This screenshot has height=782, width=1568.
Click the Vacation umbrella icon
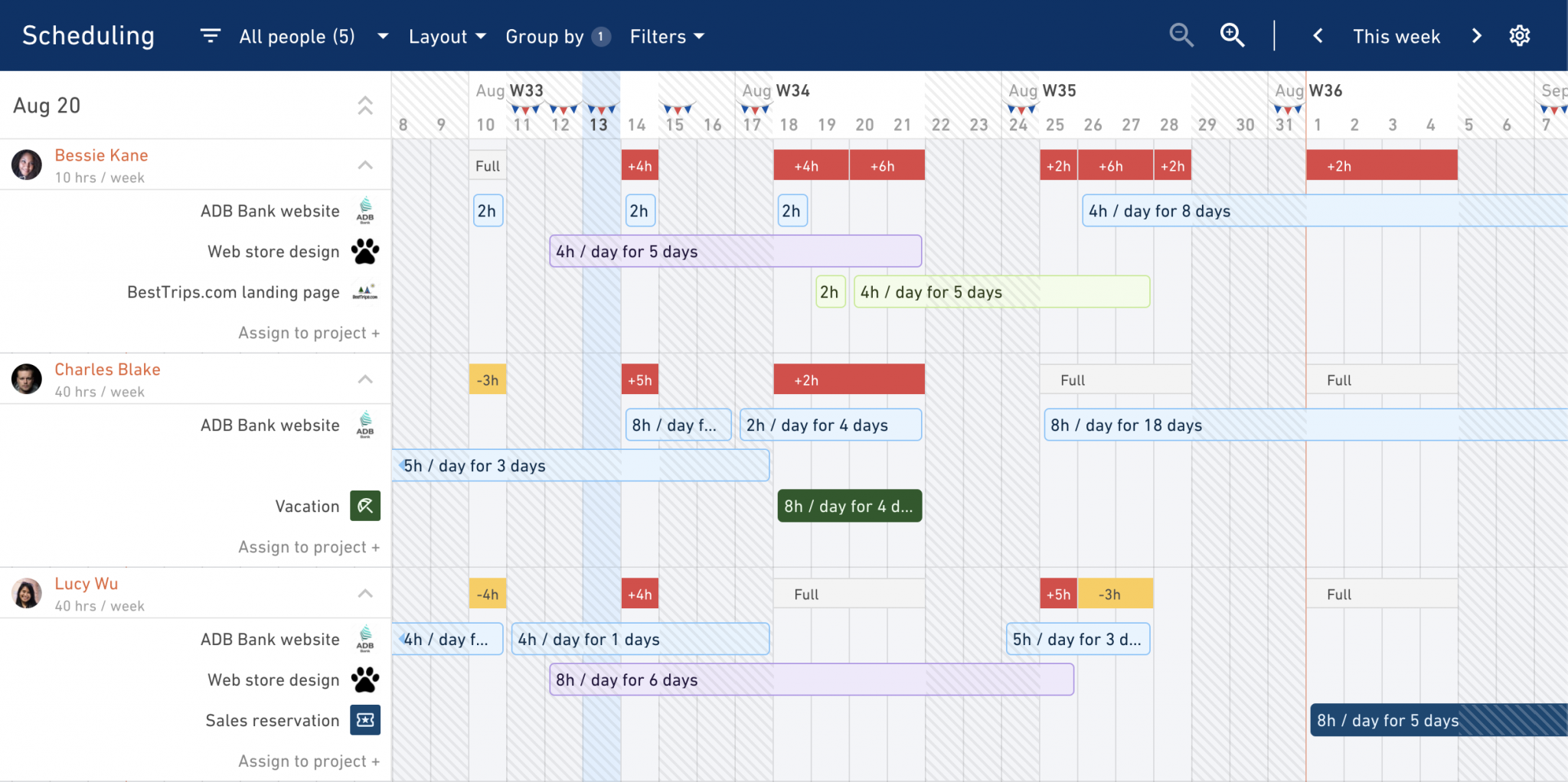(365, 506)
